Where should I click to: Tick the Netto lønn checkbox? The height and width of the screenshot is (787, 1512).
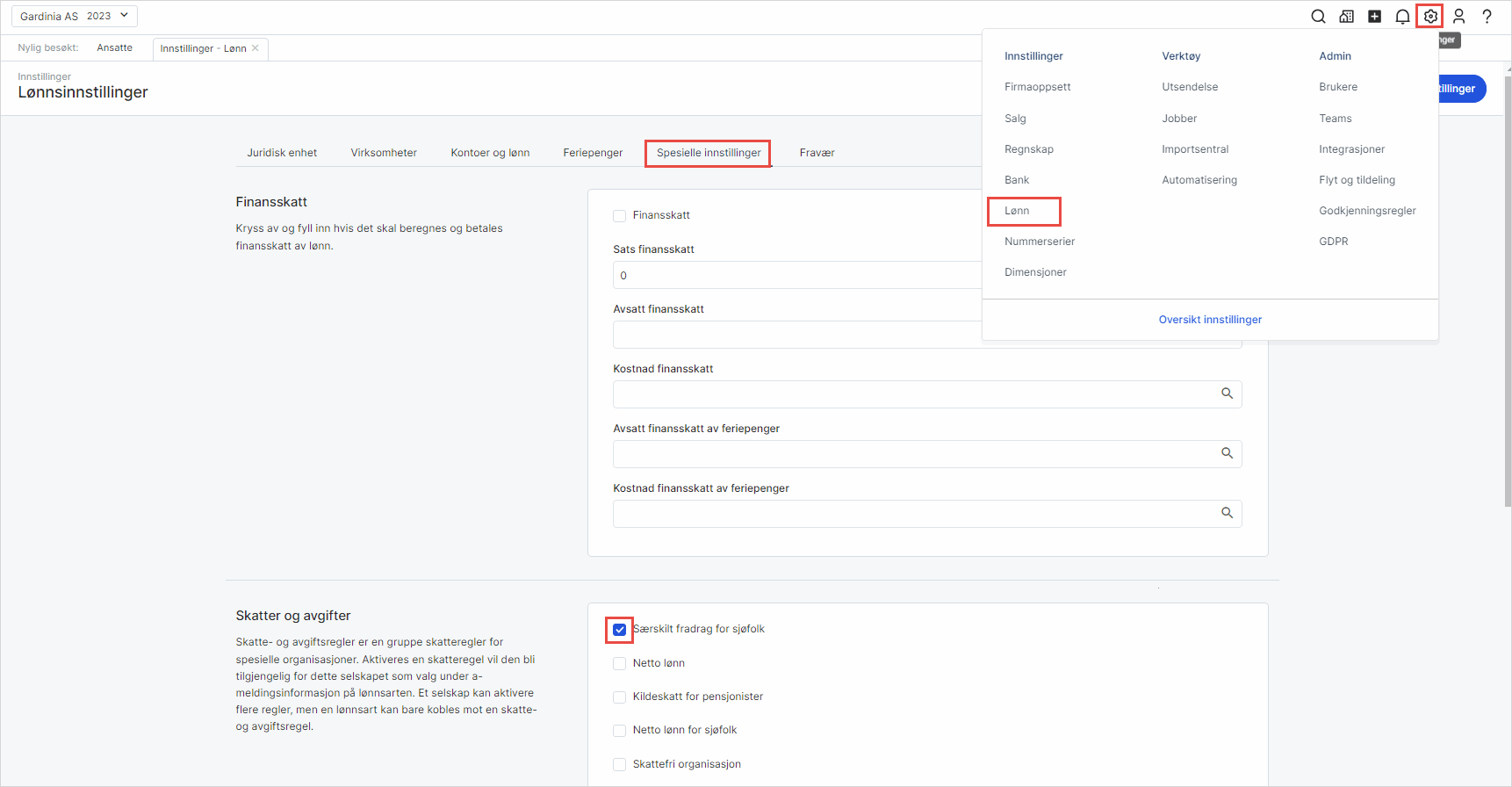coord(620,664)
